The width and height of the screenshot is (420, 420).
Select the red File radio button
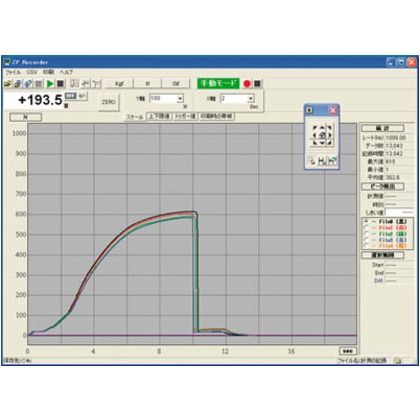pos(366,228)
